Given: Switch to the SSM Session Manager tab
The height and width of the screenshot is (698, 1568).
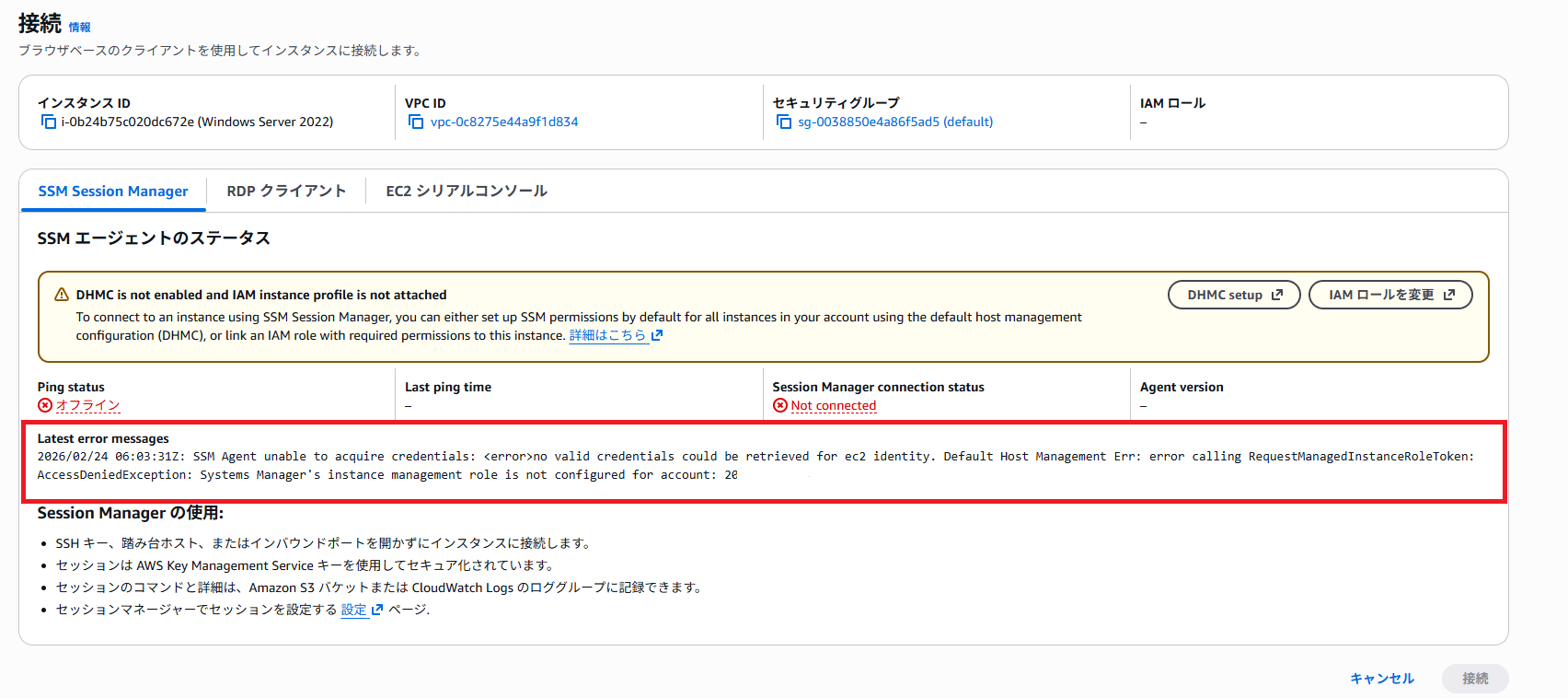Looking at the screenshot, I should coord(113,191).
